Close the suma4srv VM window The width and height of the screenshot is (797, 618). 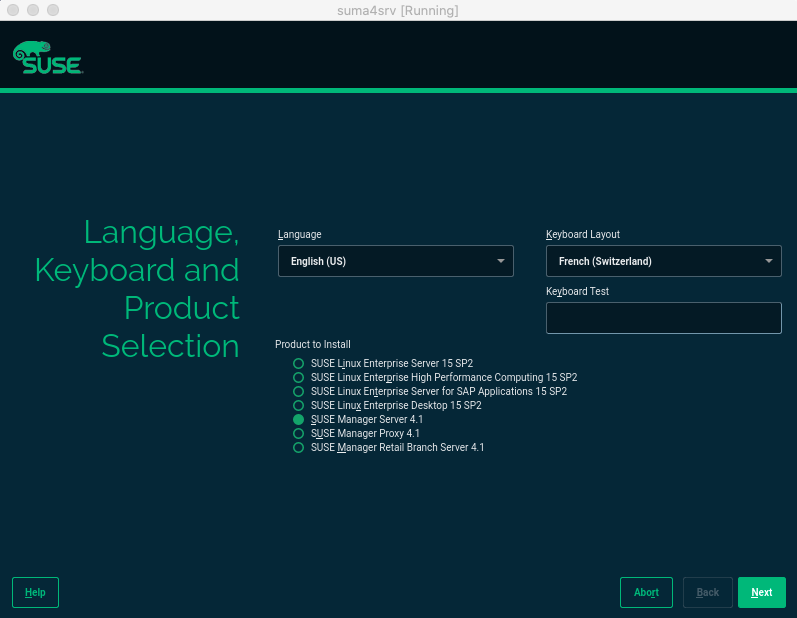click(x=13, y=10)
